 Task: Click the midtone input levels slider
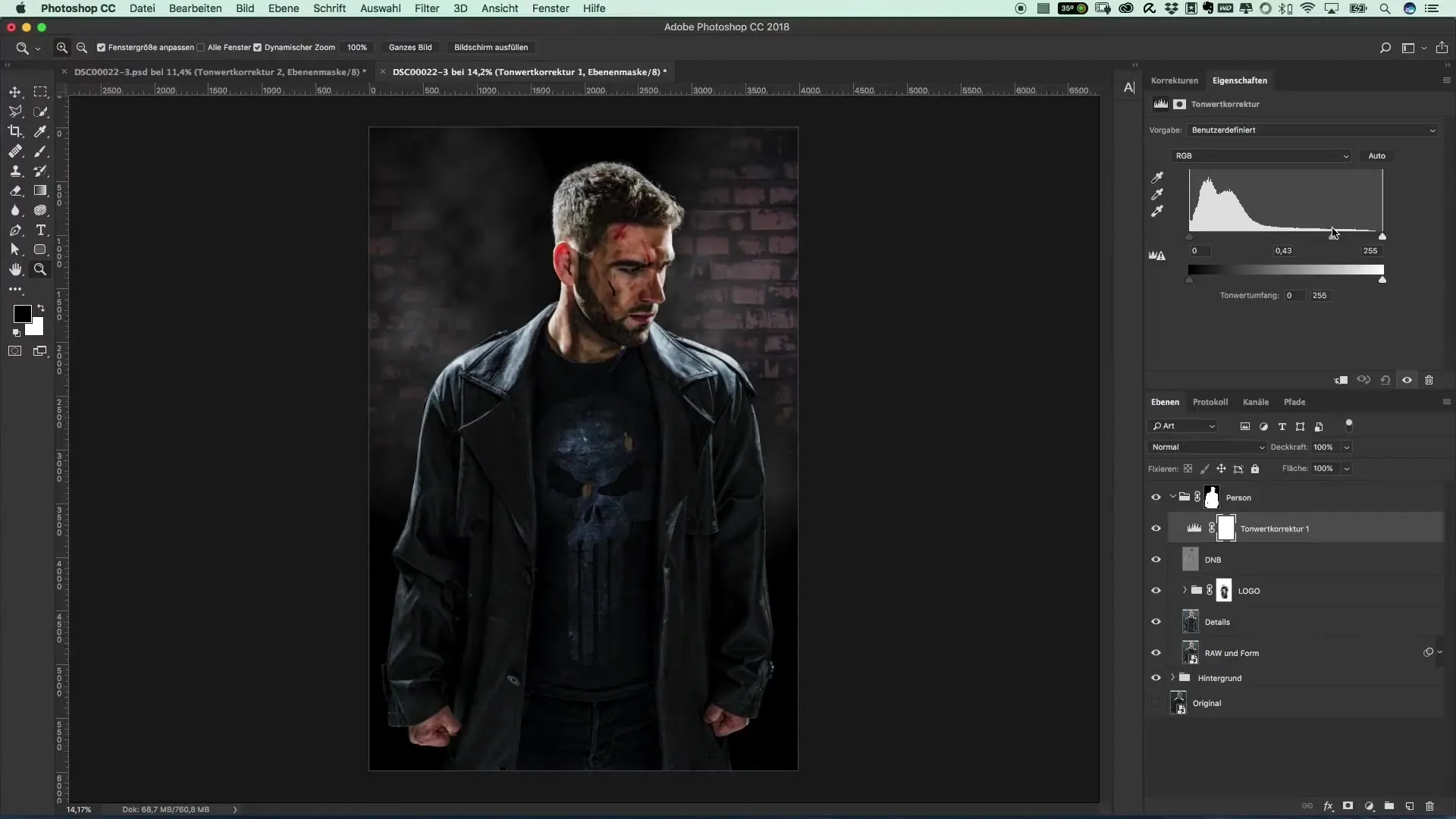pos(1332,237)
